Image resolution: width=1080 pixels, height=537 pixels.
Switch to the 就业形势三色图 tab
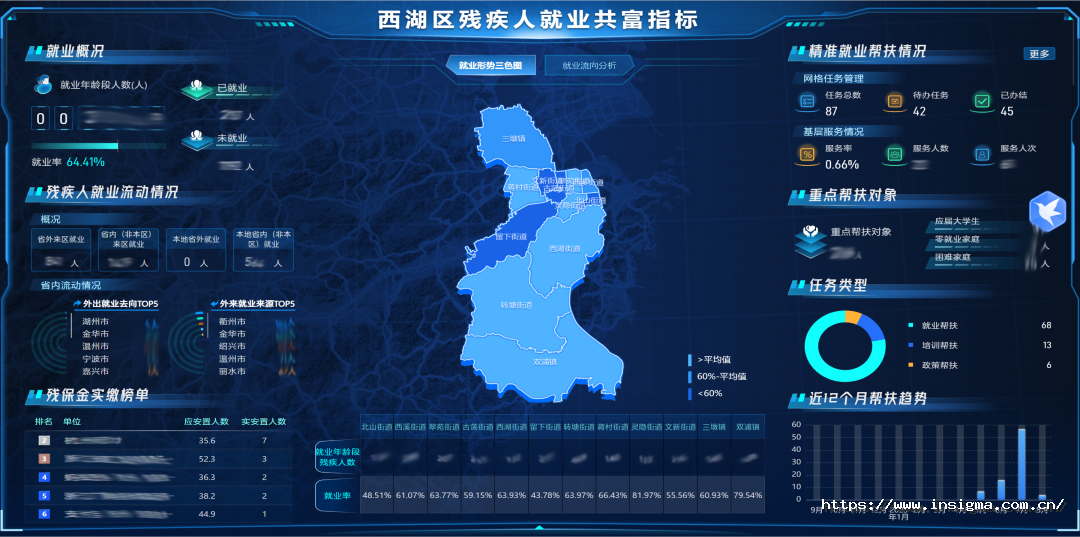[490, 66]
